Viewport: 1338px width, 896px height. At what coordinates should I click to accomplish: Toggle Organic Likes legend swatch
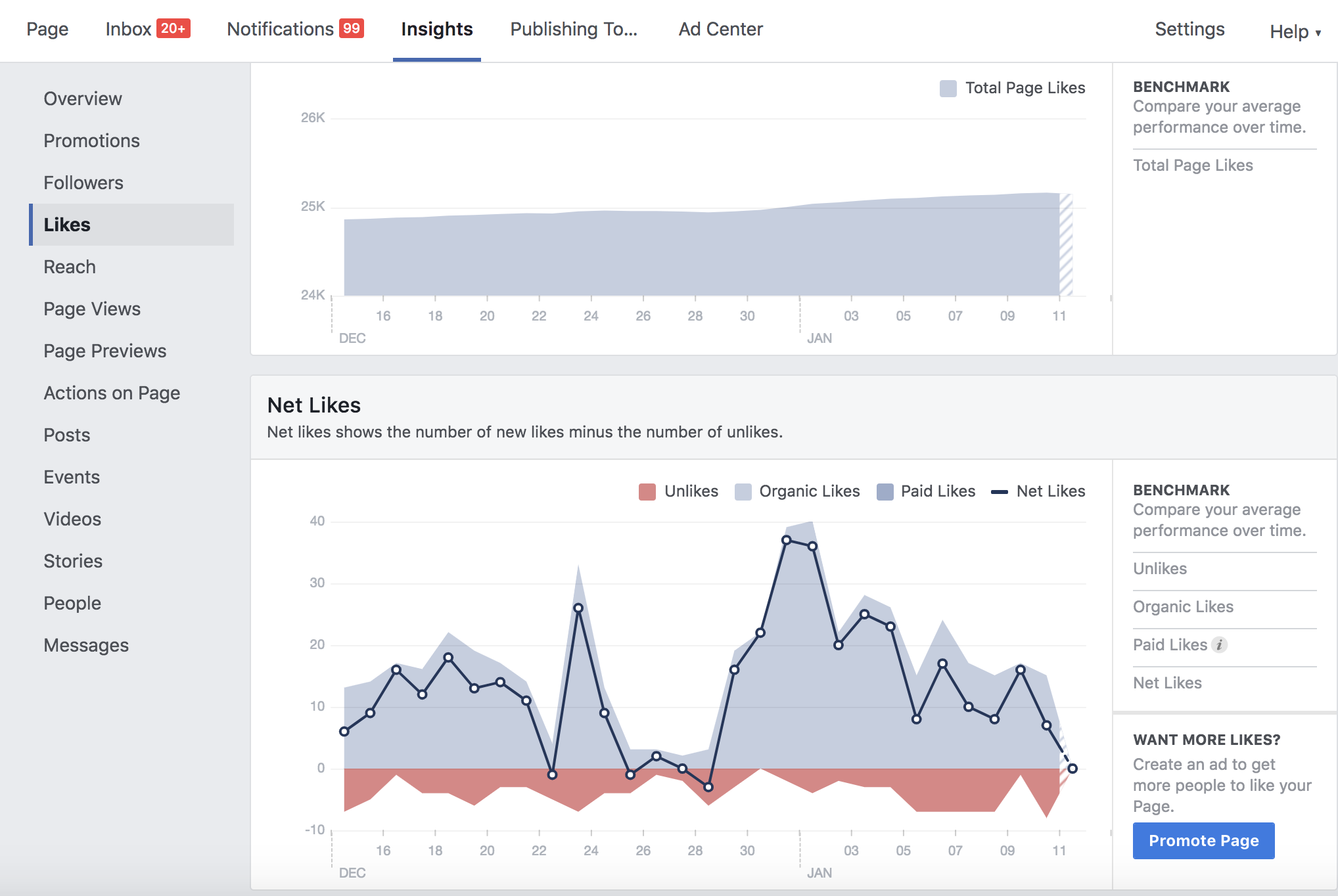[743, 492]
